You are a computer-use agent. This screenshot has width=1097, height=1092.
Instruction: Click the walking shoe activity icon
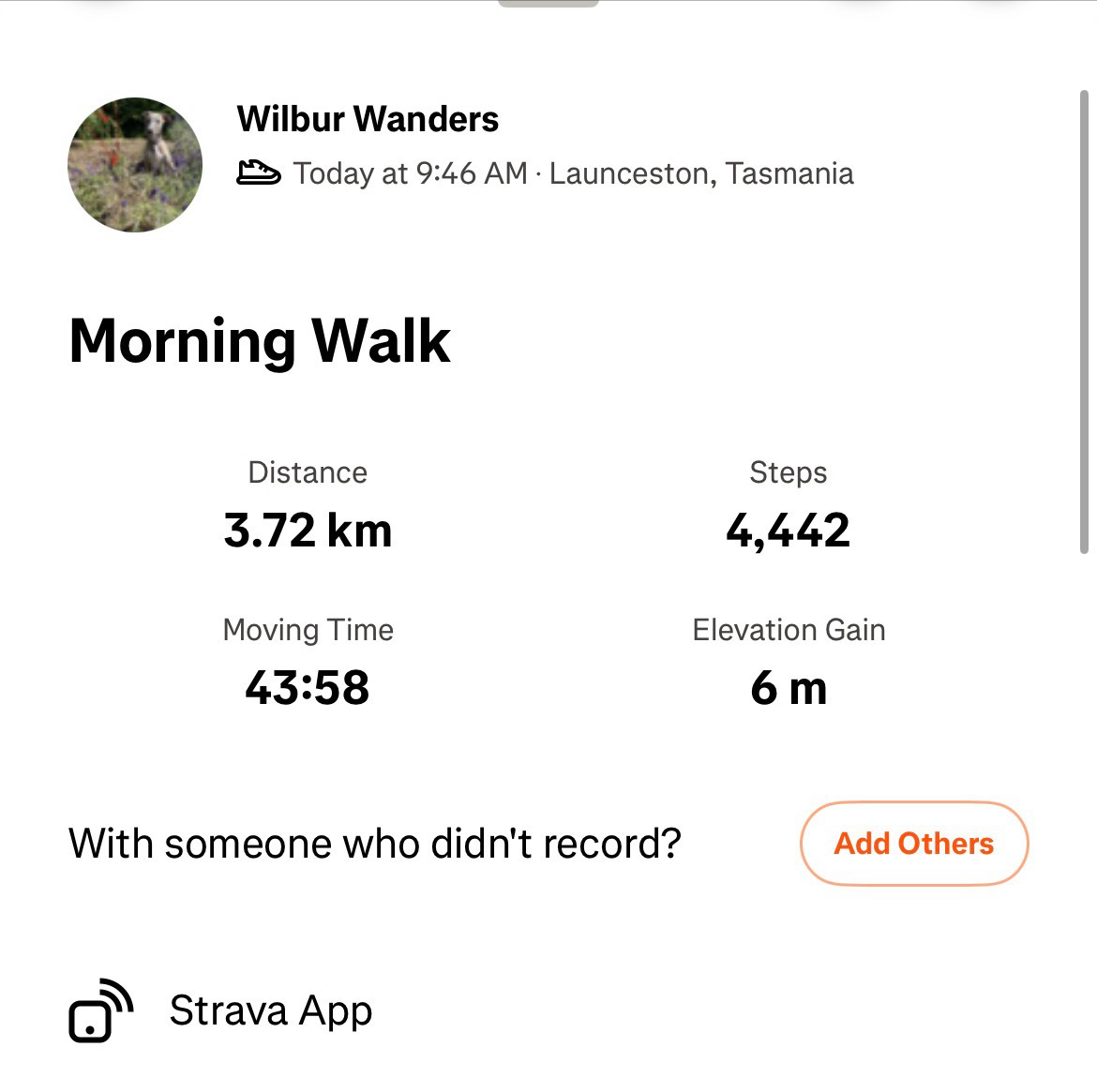pyautogui.click(x=258, y=173)
